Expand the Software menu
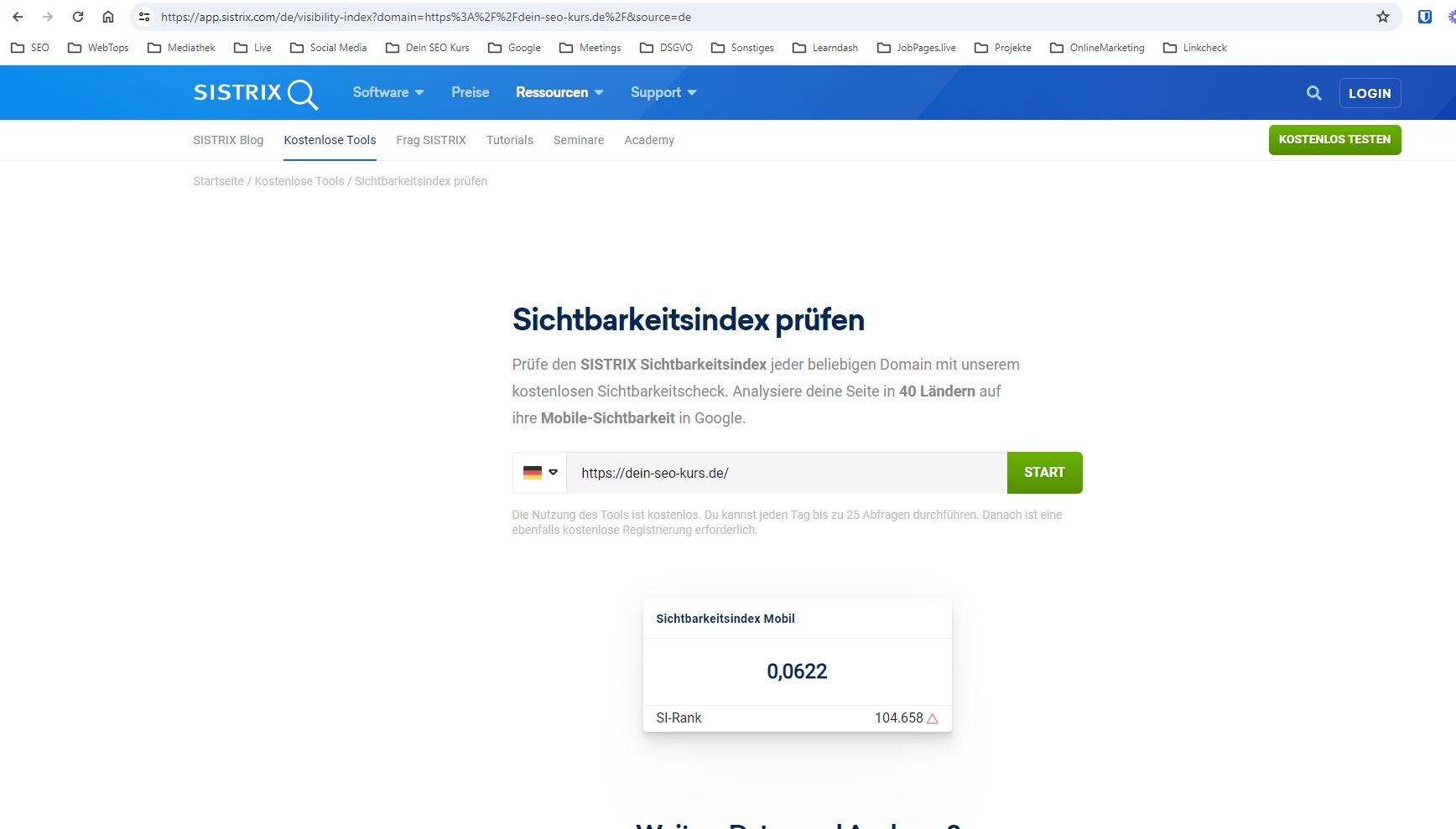This screenshot has height=829, width=1456. click(387, 92)
